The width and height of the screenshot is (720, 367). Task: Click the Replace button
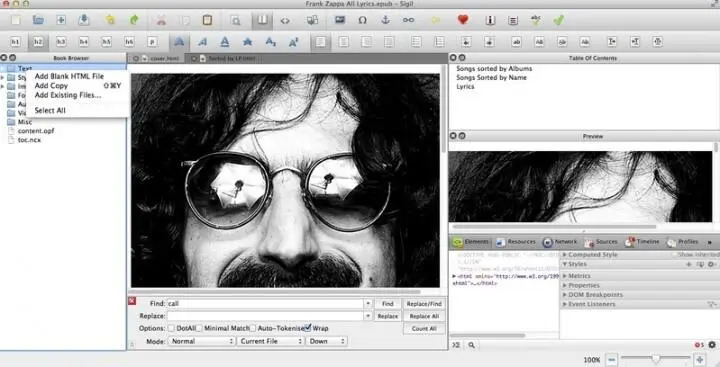click(388, 316)
